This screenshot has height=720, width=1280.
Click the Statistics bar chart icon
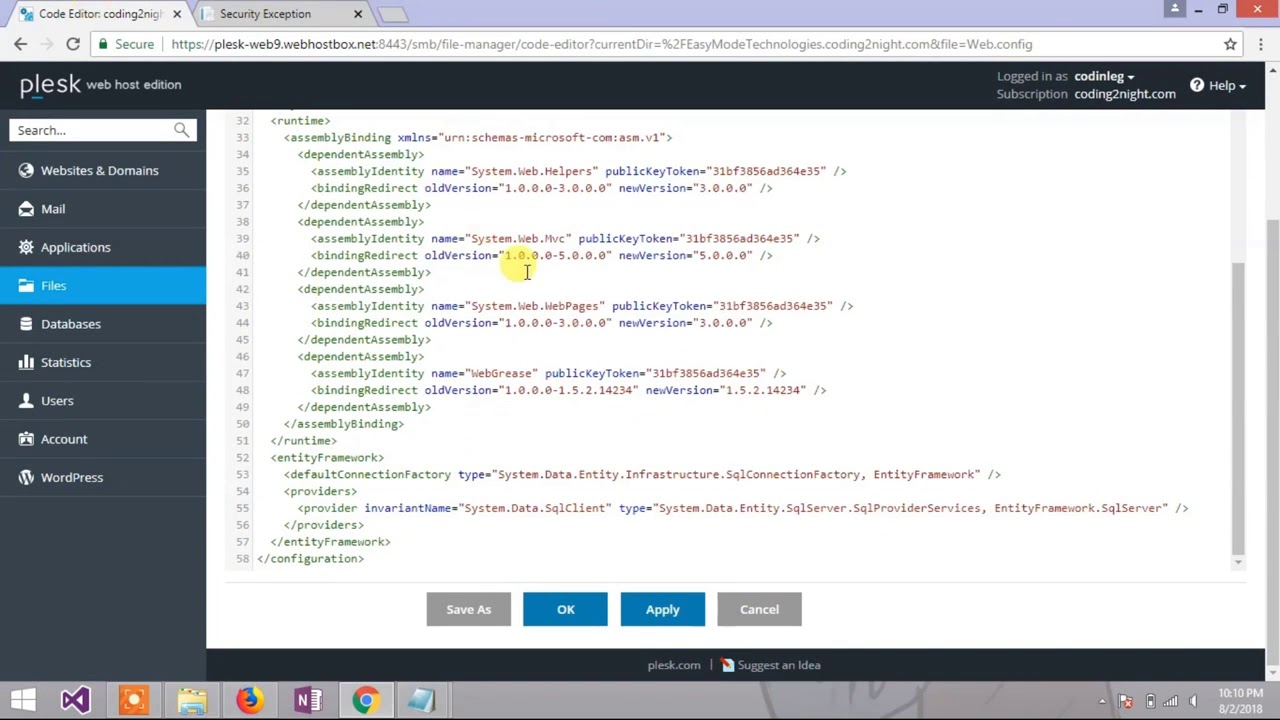pos(26,362)
